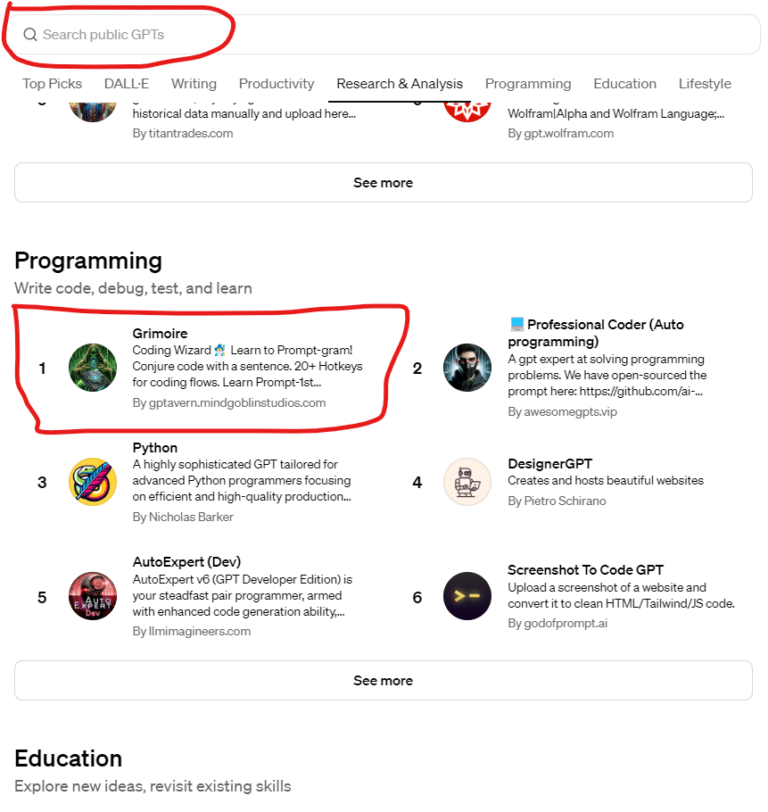The image size is (768, 812).
Task: Click the Professional Coder avatar icon
Action: [x=467, y=368]
